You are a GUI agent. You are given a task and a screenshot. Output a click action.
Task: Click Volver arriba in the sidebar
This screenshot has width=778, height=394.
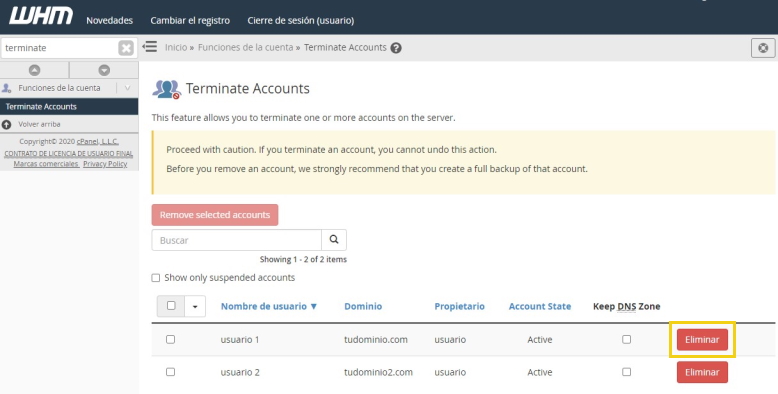click(39, 125)
